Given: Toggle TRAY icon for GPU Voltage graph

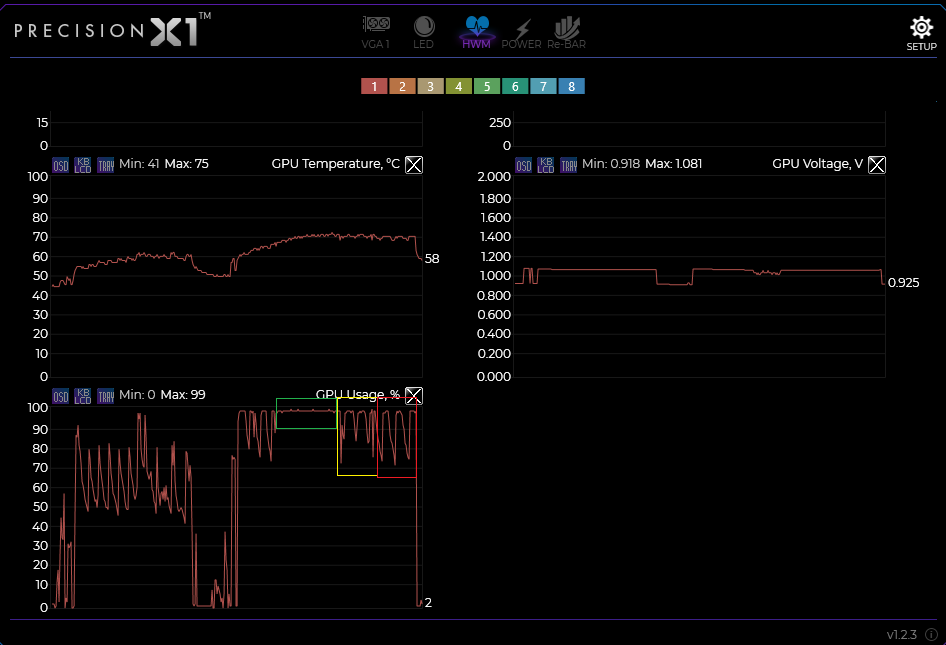Looking at the screenshot, I should [568, 165].
